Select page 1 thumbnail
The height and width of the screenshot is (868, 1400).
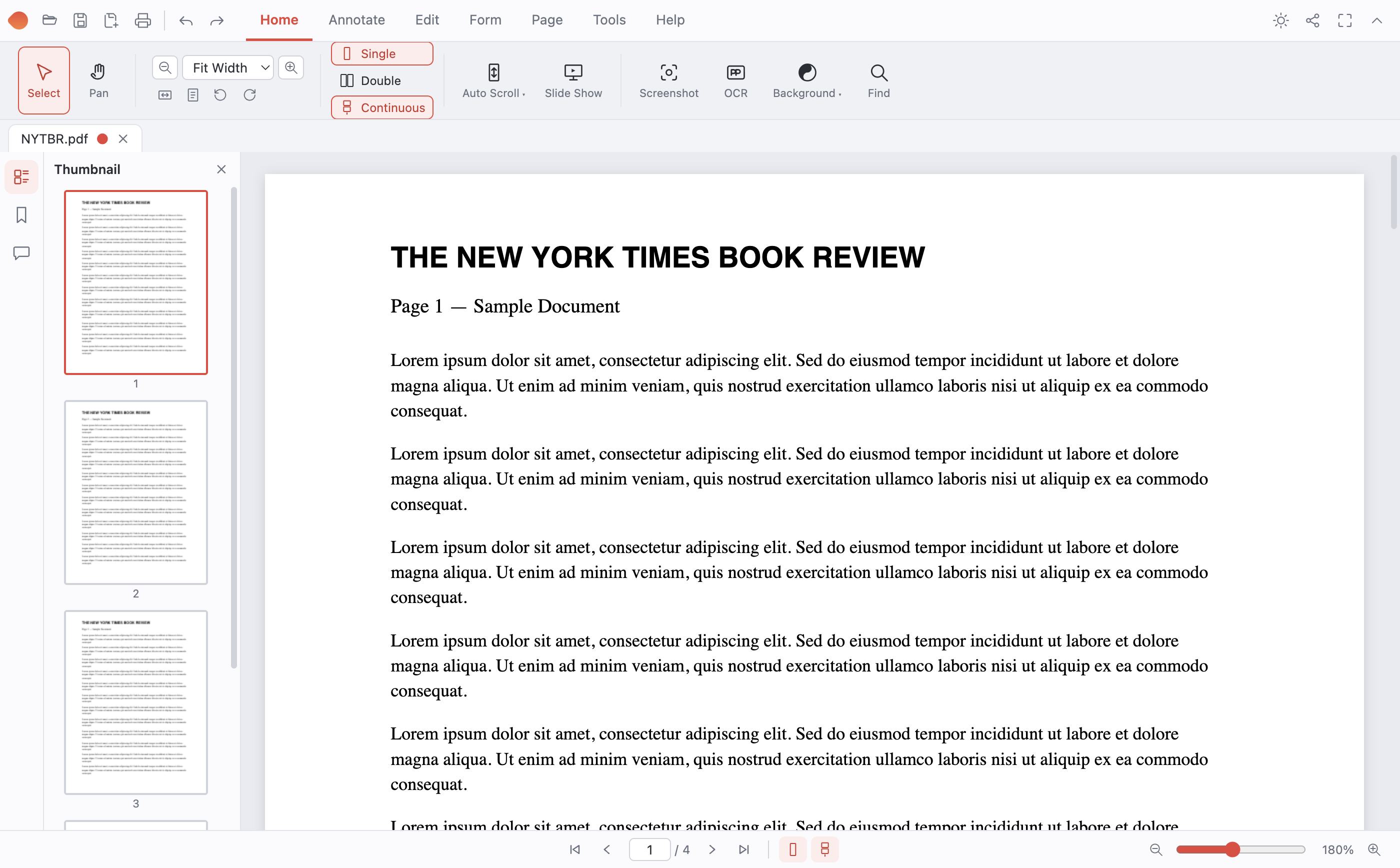pyautogui.click(x=136, y=282)
